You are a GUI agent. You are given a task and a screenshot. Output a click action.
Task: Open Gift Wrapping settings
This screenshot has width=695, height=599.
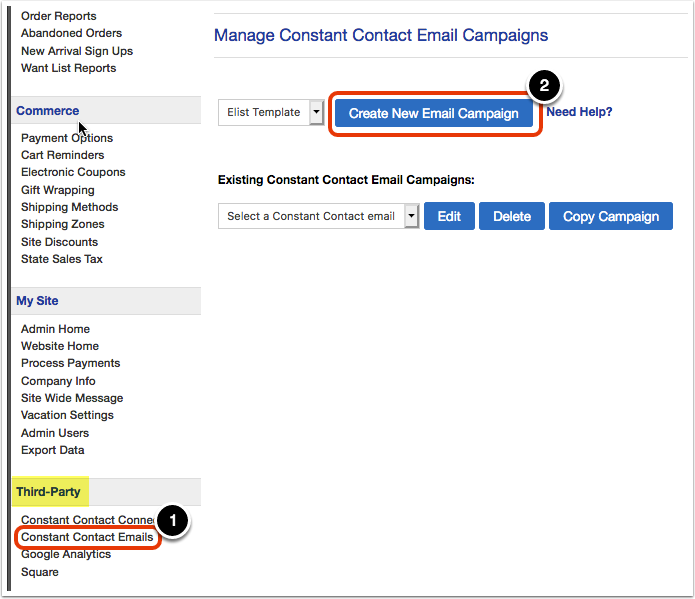[58, 190]
